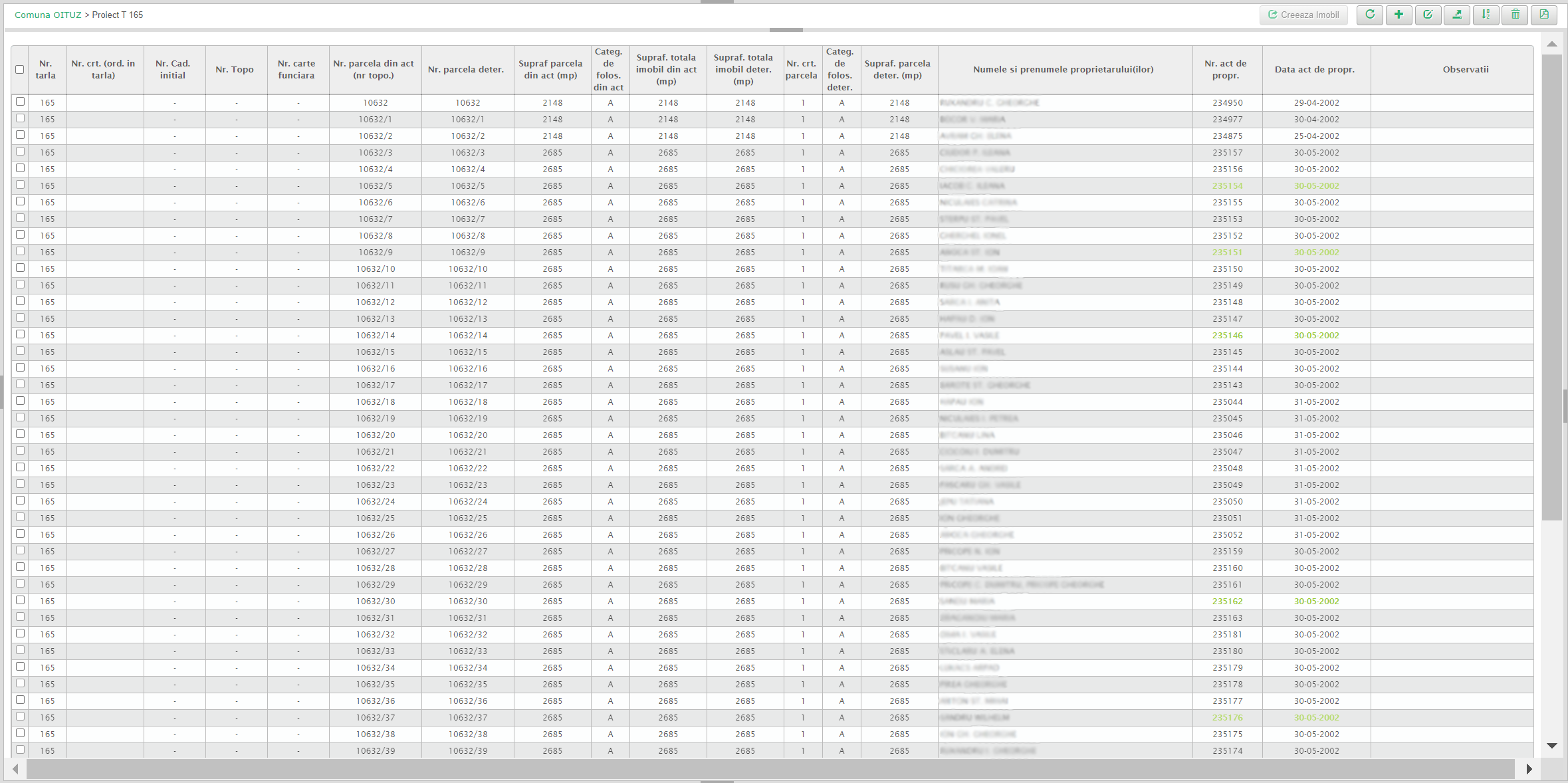Screen dimensions: 1568x783
Task: Click the Nr. tarla column header
Action: (x=45, y=69)
